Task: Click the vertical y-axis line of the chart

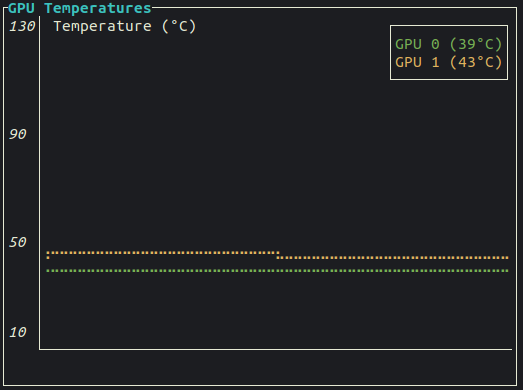Action: [40, 182]
